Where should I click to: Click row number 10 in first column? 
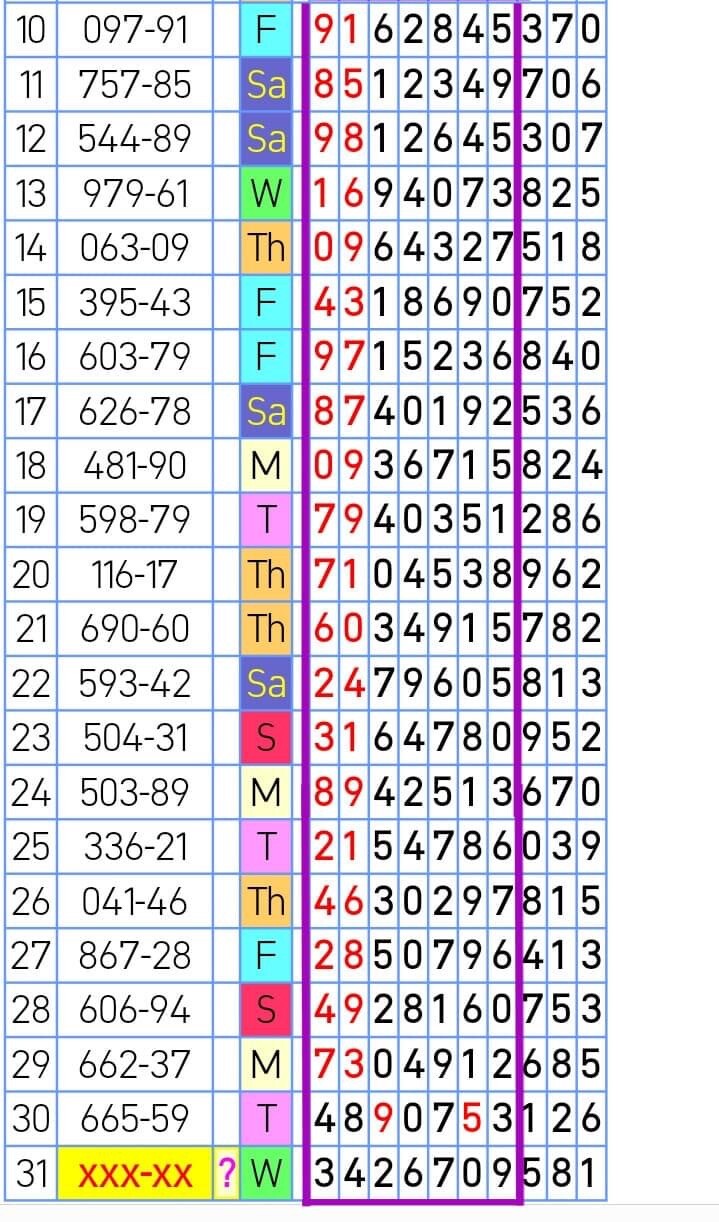click(32, 31)
